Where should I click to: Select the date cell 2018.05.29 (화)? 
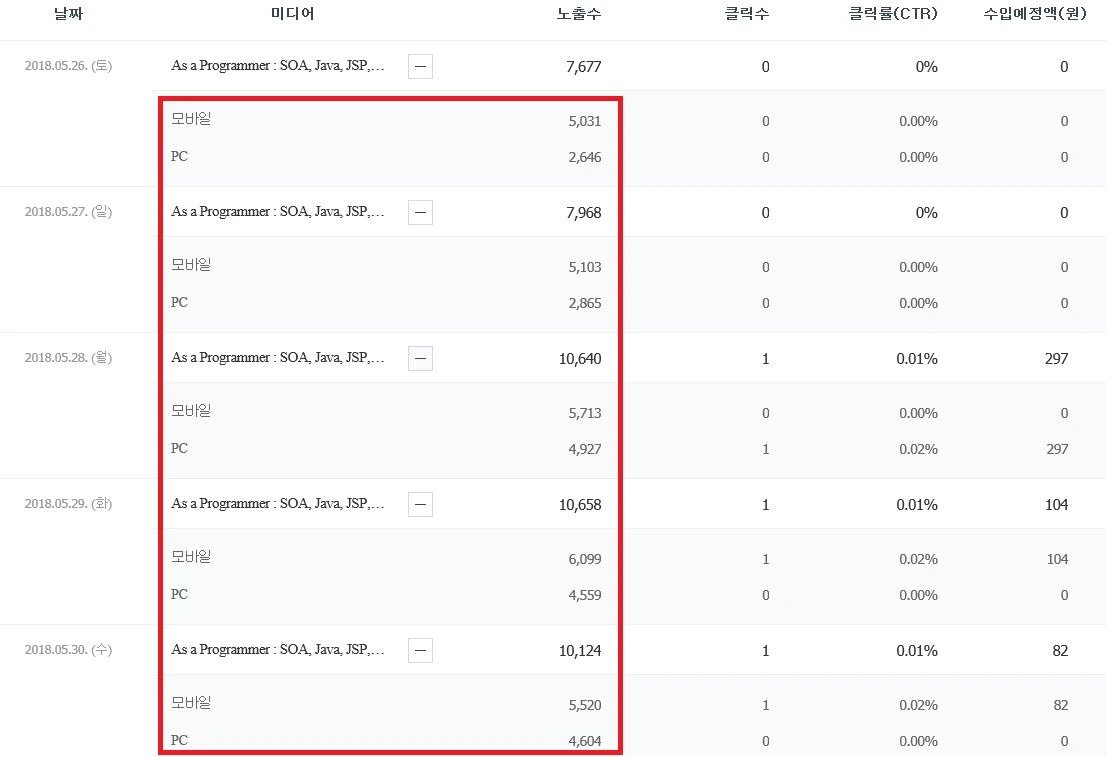[67, 504]
